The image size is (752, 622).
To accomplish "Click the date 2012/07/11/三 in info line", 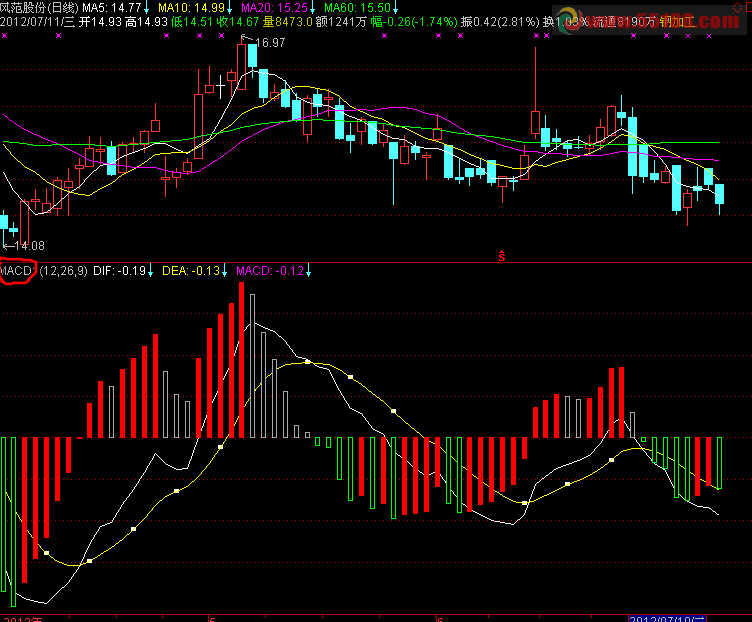I will click(38, 22).
